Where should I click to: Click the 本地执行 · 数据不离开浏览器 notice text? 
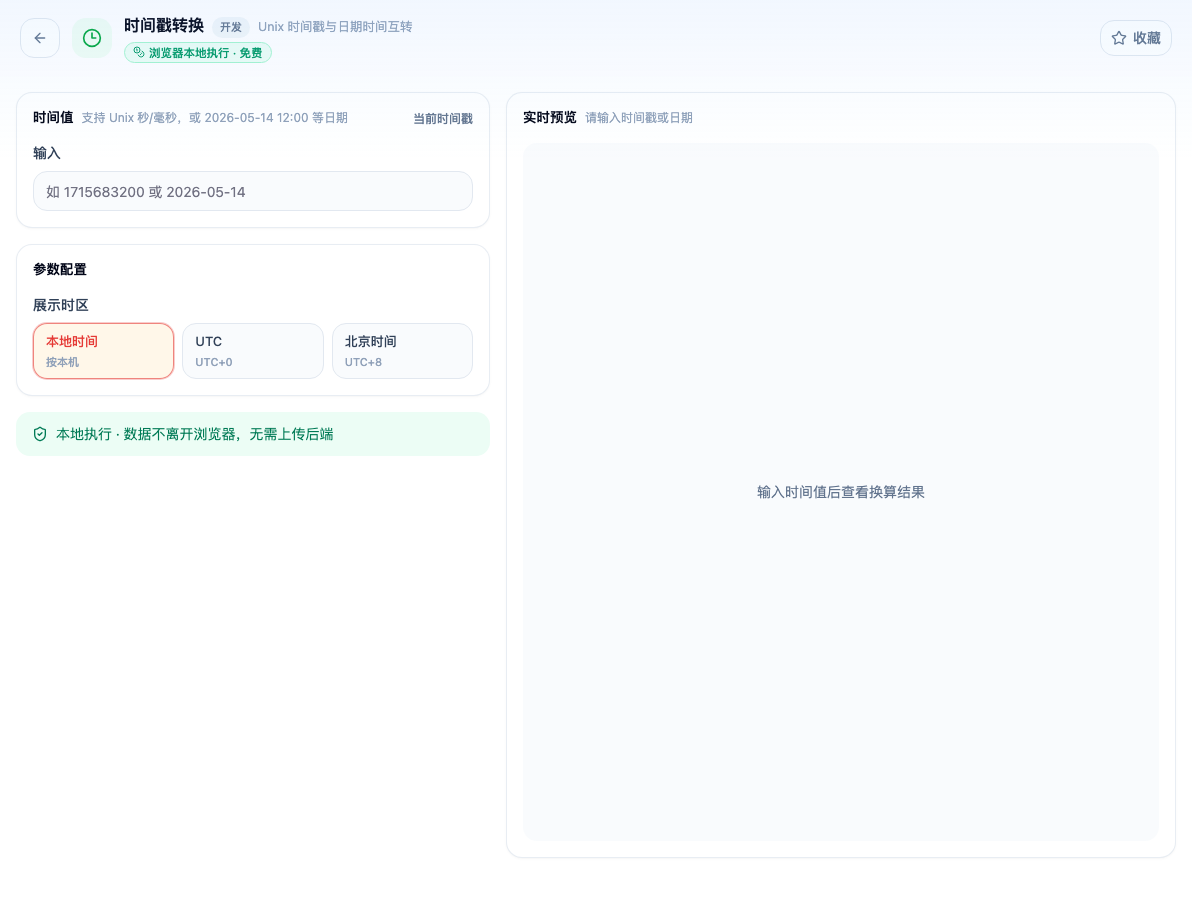coord(195,434)
